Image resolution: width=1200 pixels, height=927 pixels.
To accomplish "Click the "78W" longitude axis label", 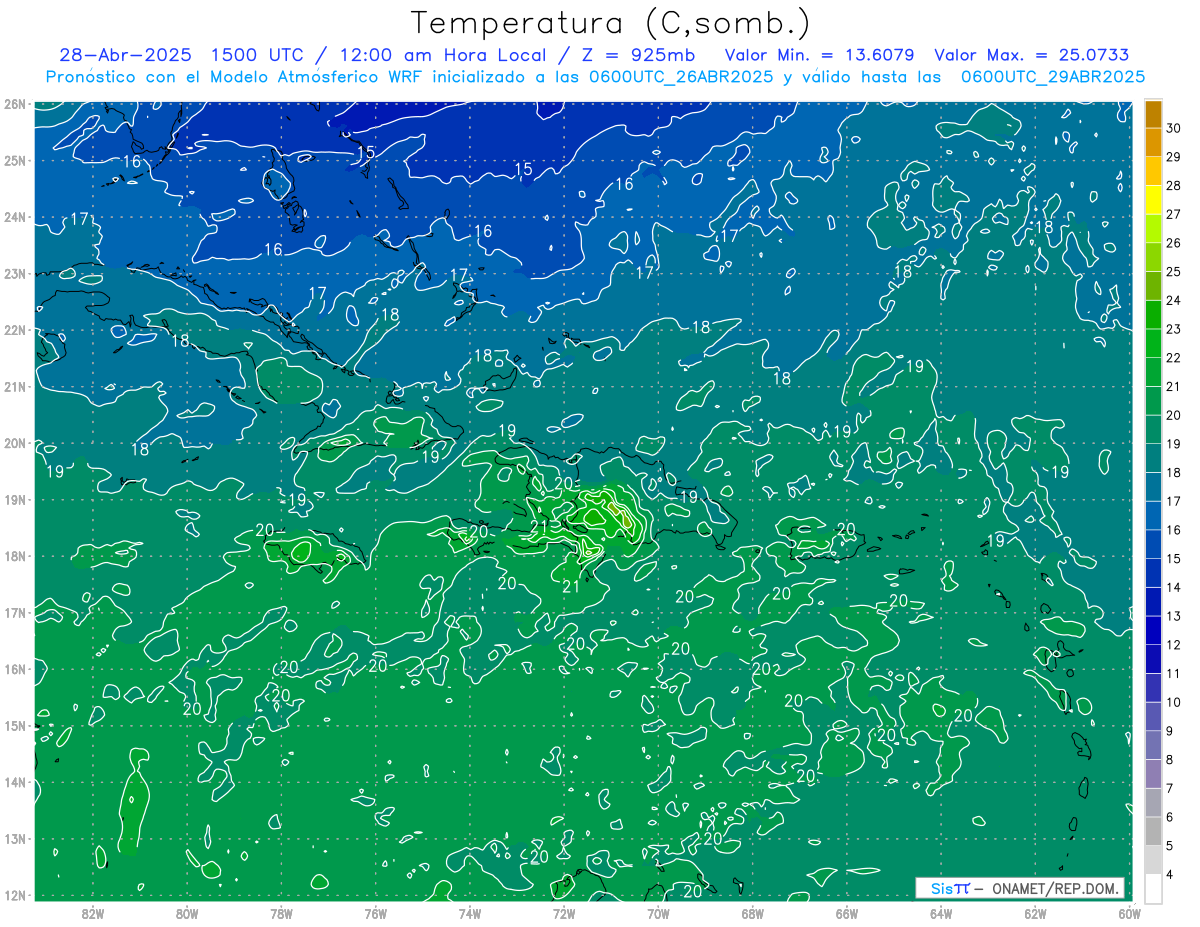I will 281,913.
